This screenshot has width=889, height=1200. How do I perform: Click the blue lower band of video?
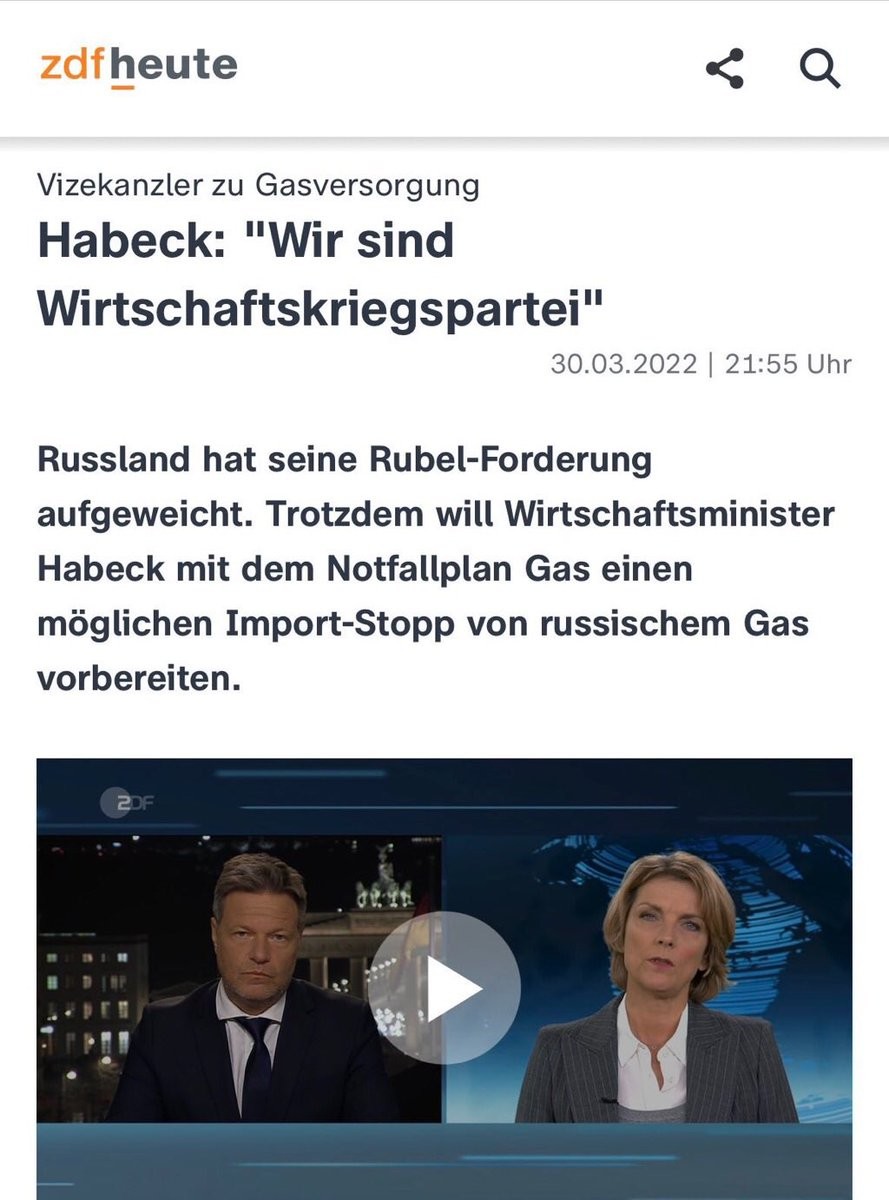445,1160
